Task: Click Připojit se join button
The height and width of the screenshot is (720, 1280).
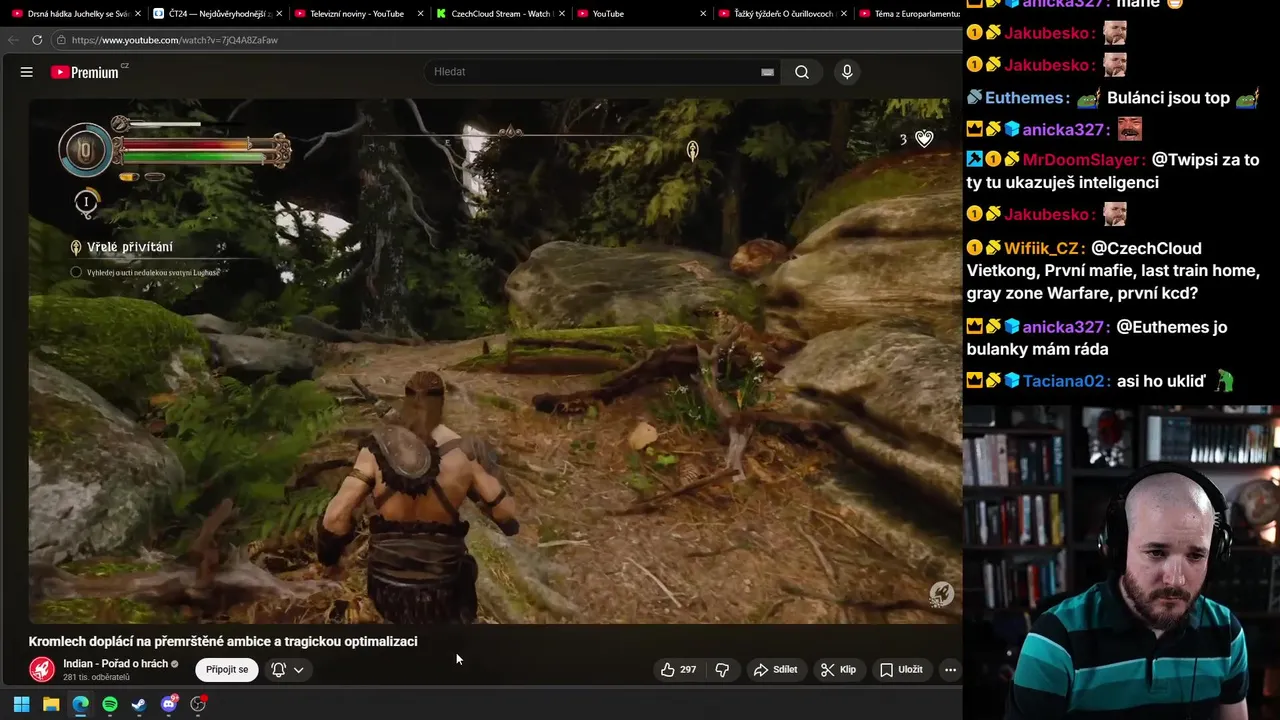Action: (x=227, y=669)
